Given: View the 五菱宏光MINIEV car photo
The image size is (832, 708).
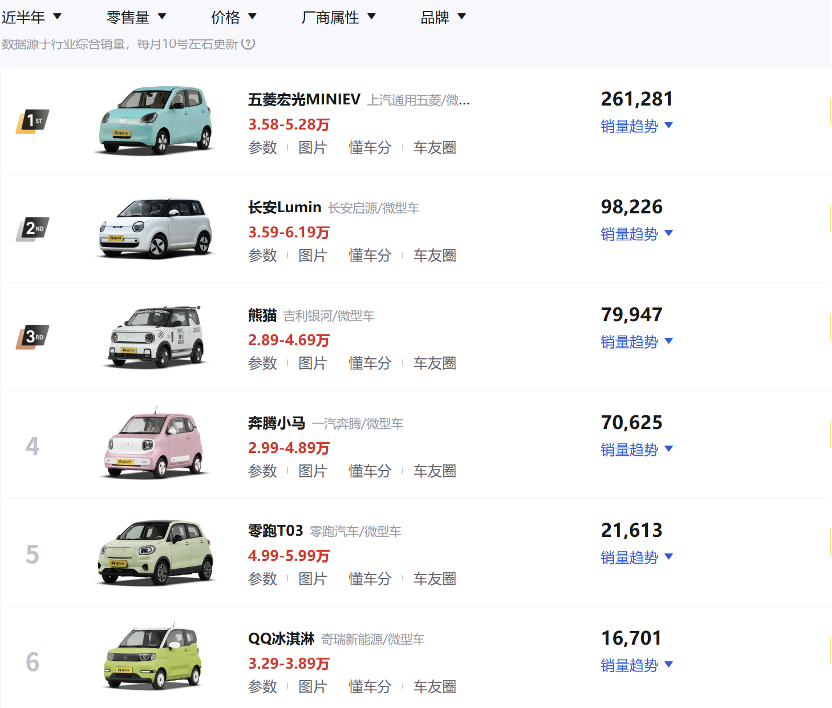Looking at the screenshot, I should (155, 120).
